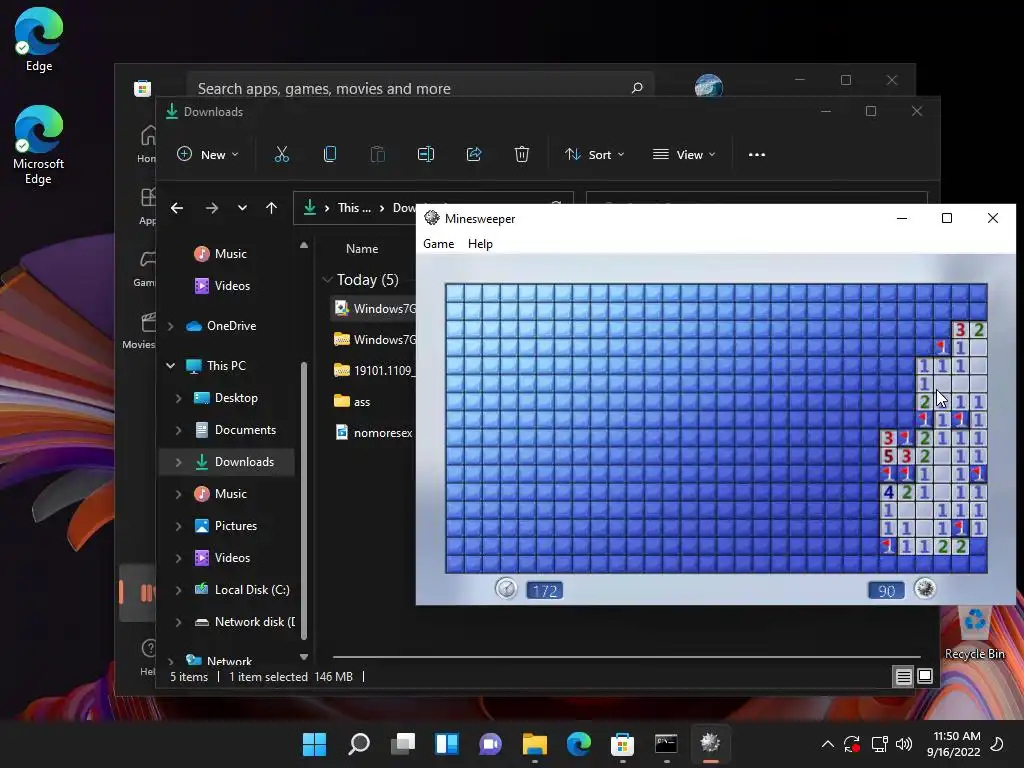
Task: Open the clock and date panel
Action: point(953,743)
